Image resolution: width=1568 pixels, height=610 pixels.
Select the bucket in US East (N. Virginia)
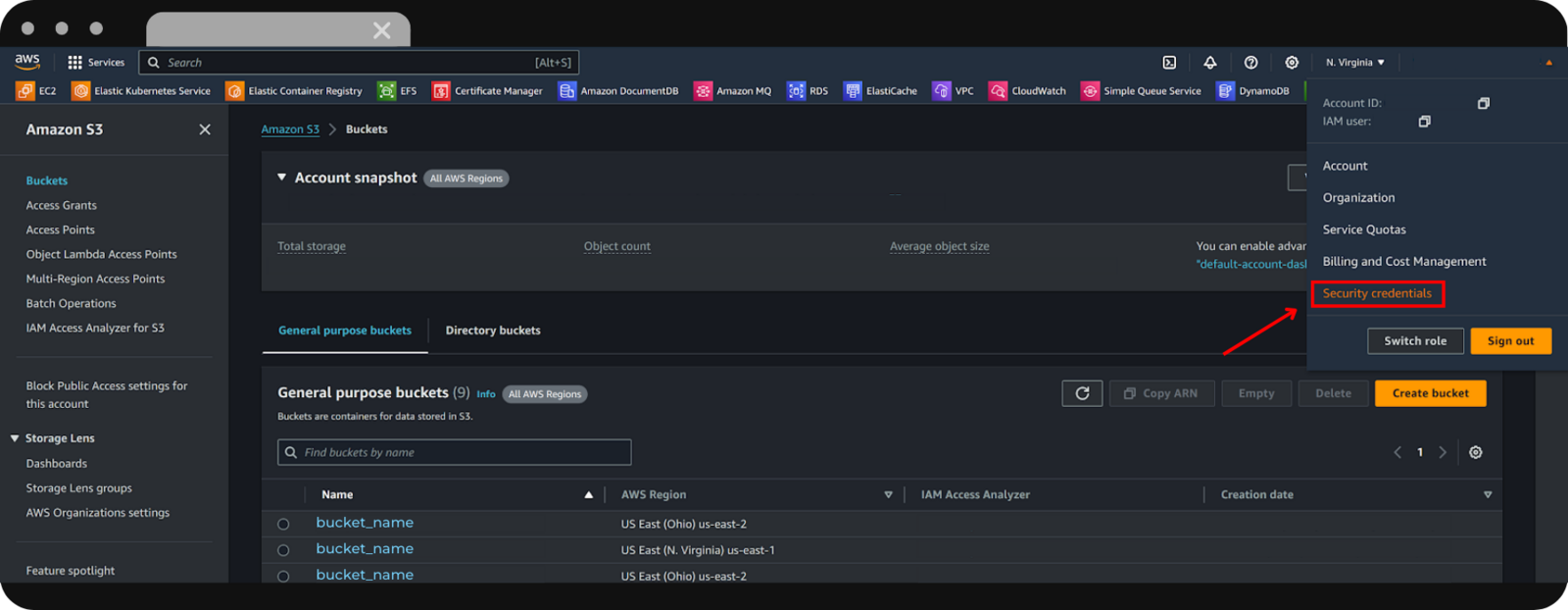coord(283,550)
